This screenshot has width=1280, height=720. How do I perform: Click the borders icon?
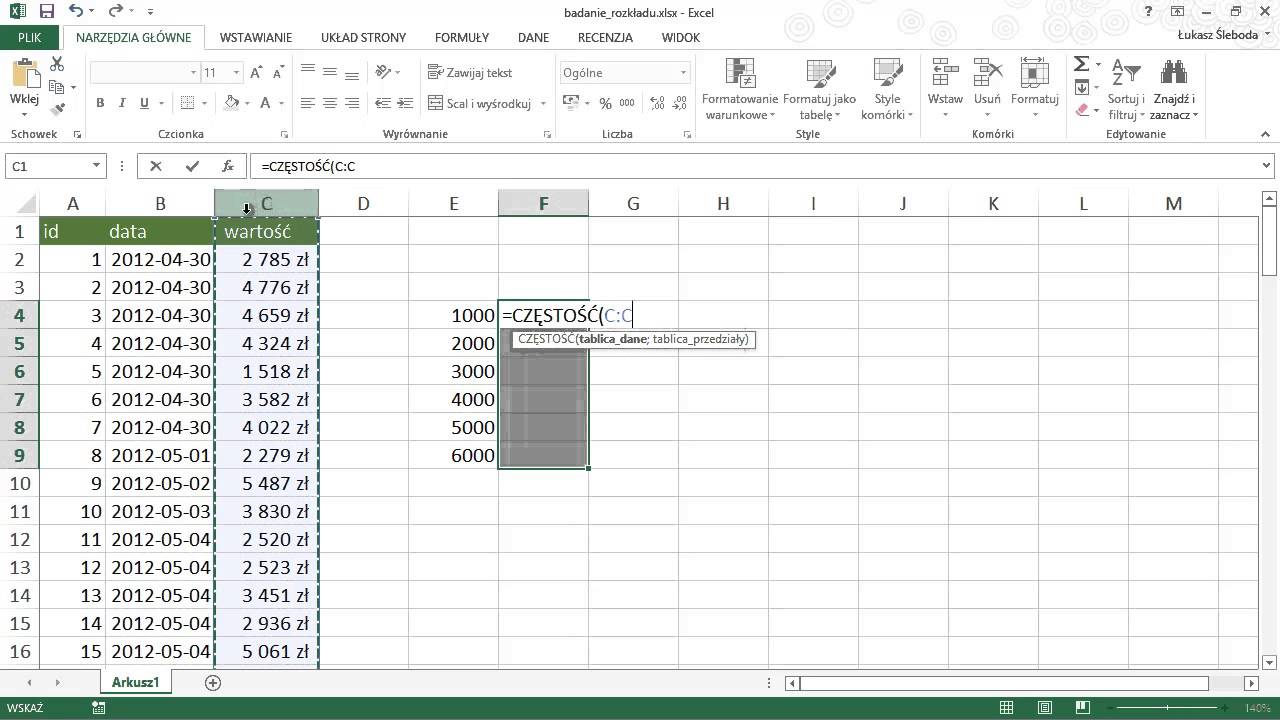pyautogui.click(x=187, y=103)
